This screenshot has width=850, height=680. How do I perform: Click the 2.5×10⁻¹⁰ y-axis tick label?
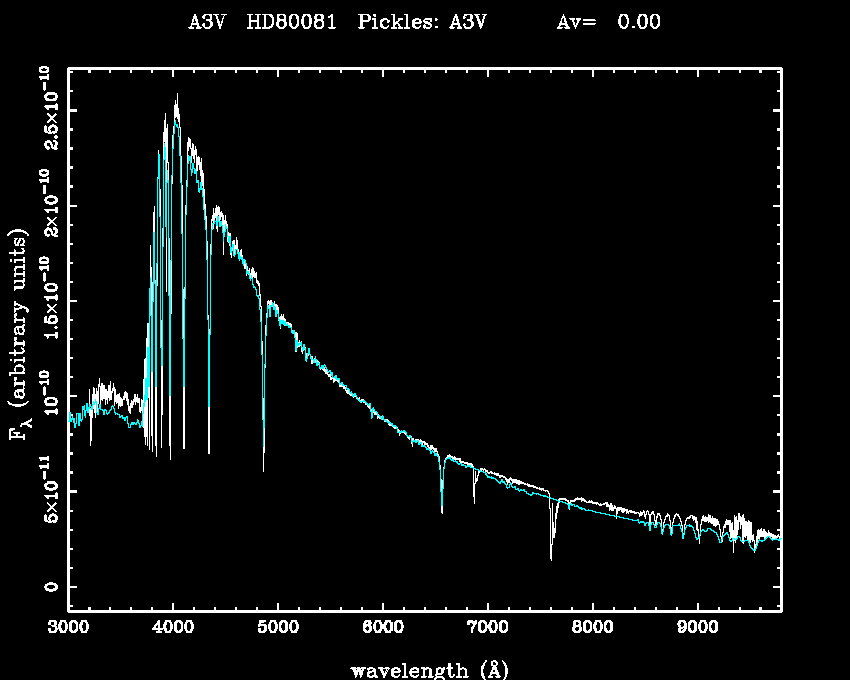[x=48, y=108]
